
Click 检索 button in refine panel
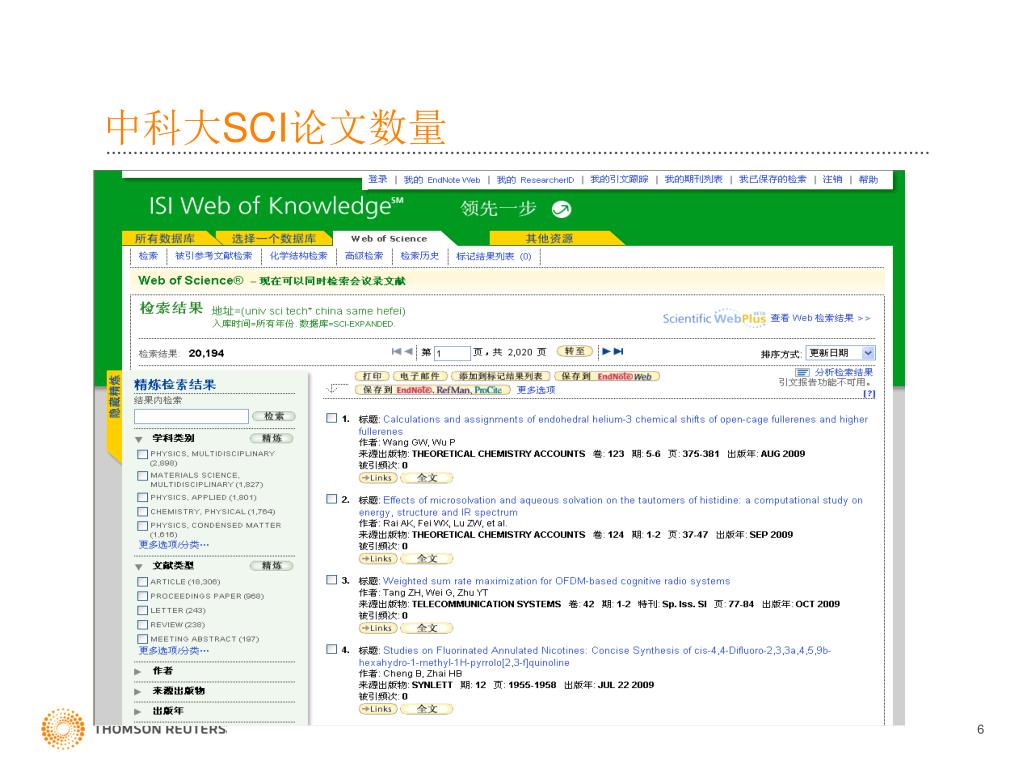[x=274, y=416]
